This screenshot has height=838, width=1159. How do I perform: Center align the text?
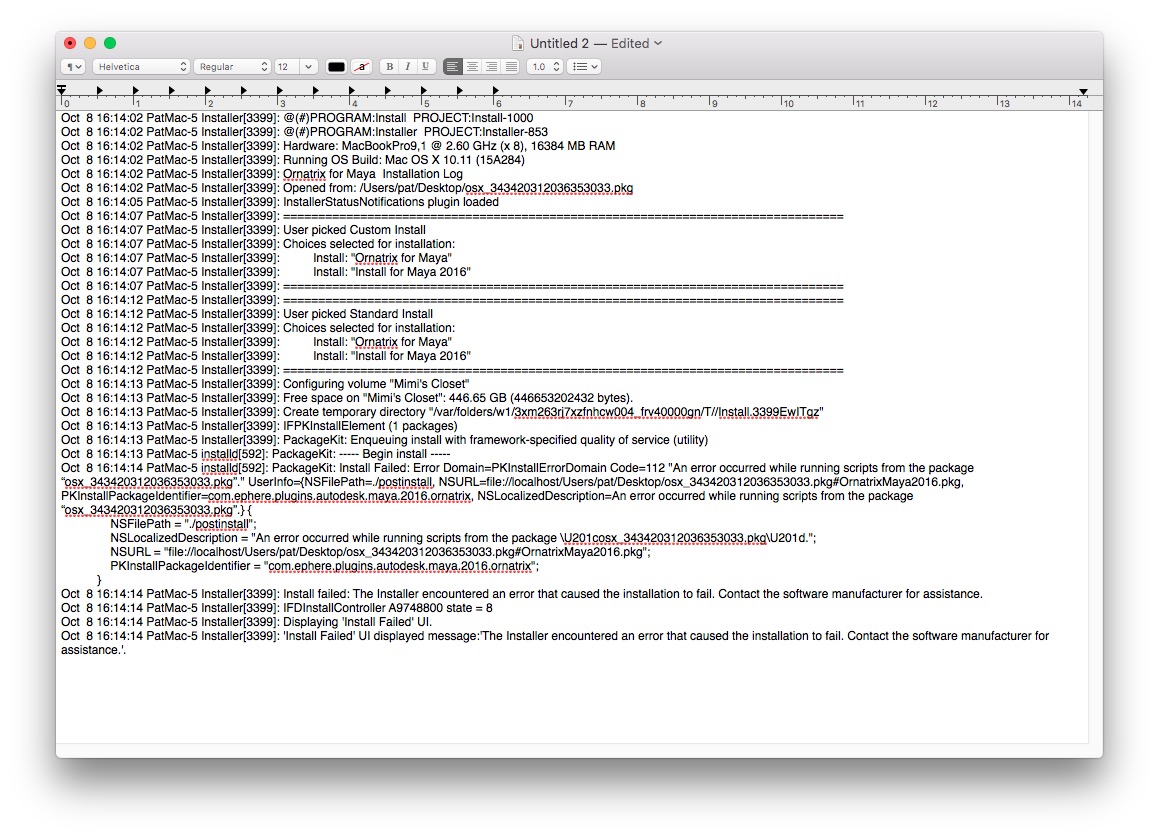click(x=472, y=67)
